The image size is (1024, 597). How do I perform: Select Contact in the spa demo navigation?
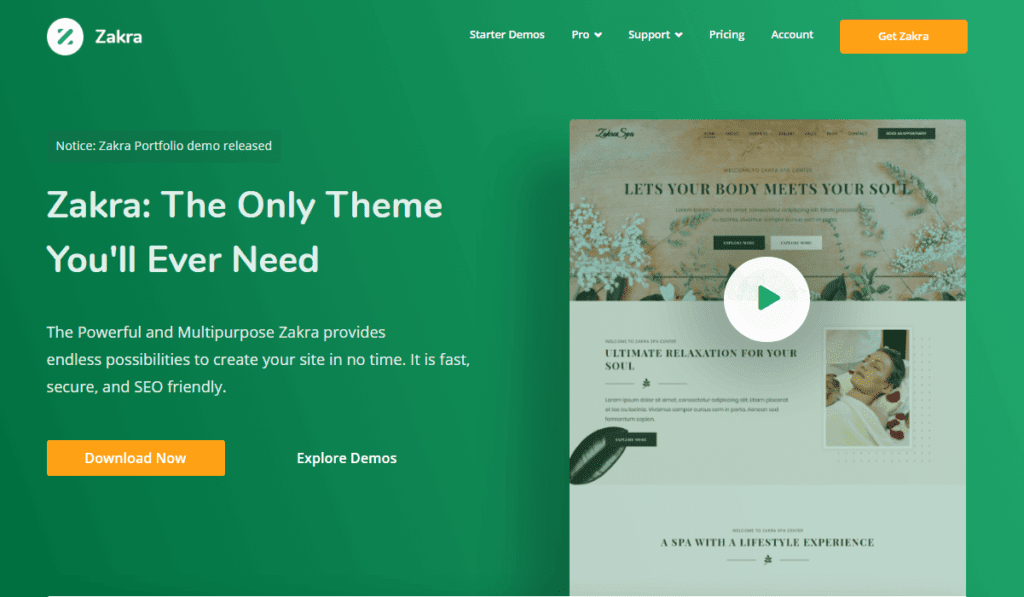[x=857, y=133]
